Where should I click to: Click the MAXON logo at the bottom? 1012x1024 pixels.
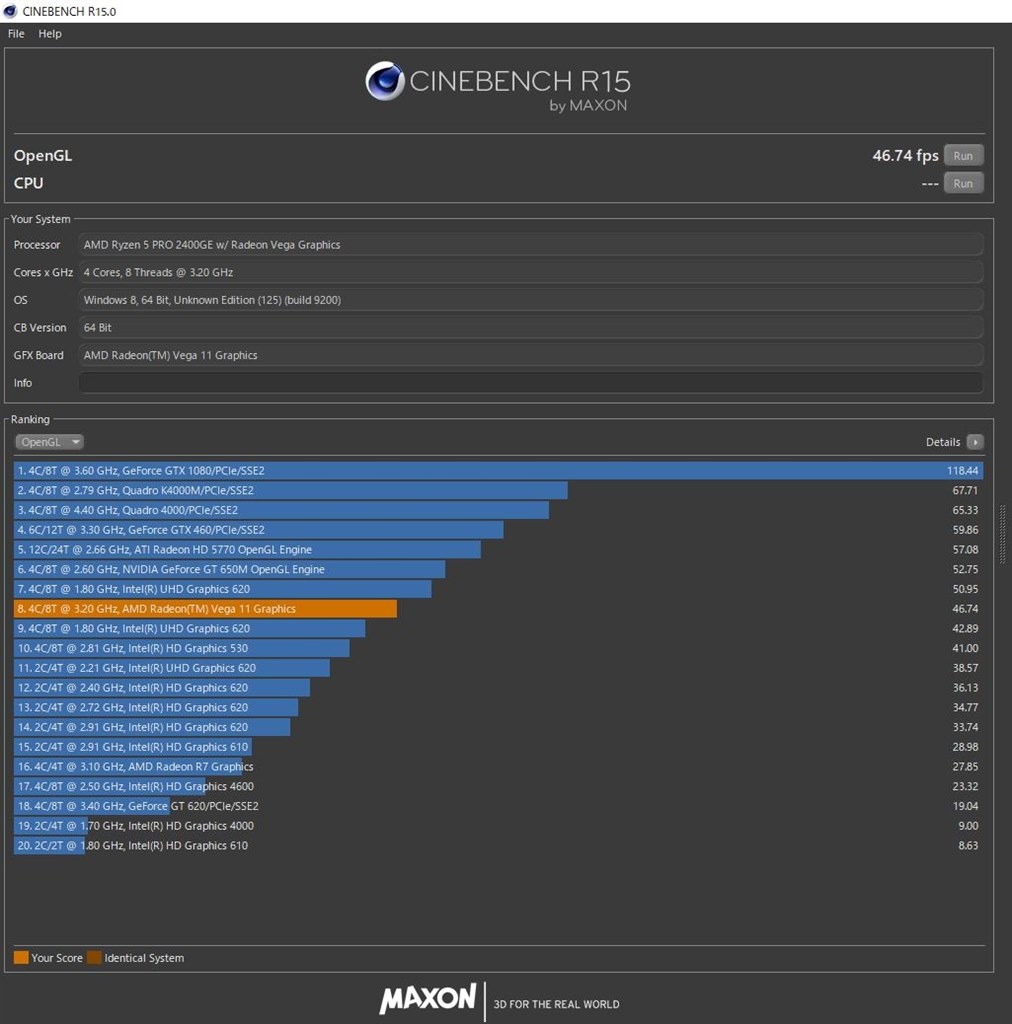428,998
